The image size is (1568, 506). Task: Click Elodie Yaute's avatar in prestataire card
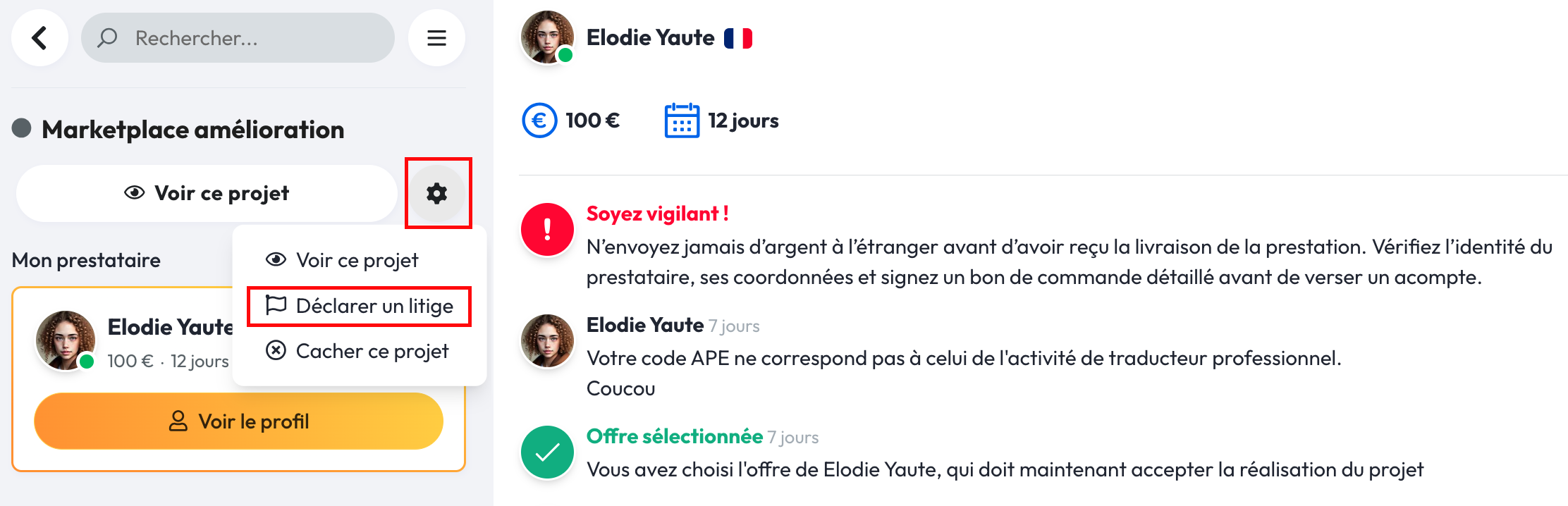click(66, 341)
